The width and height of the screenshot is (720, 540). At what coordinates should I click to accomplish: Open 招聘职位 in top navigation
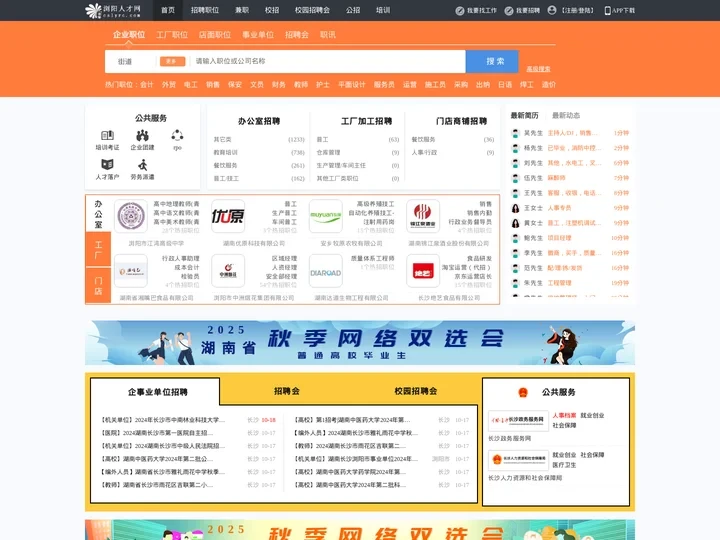[x=205, y=10]
